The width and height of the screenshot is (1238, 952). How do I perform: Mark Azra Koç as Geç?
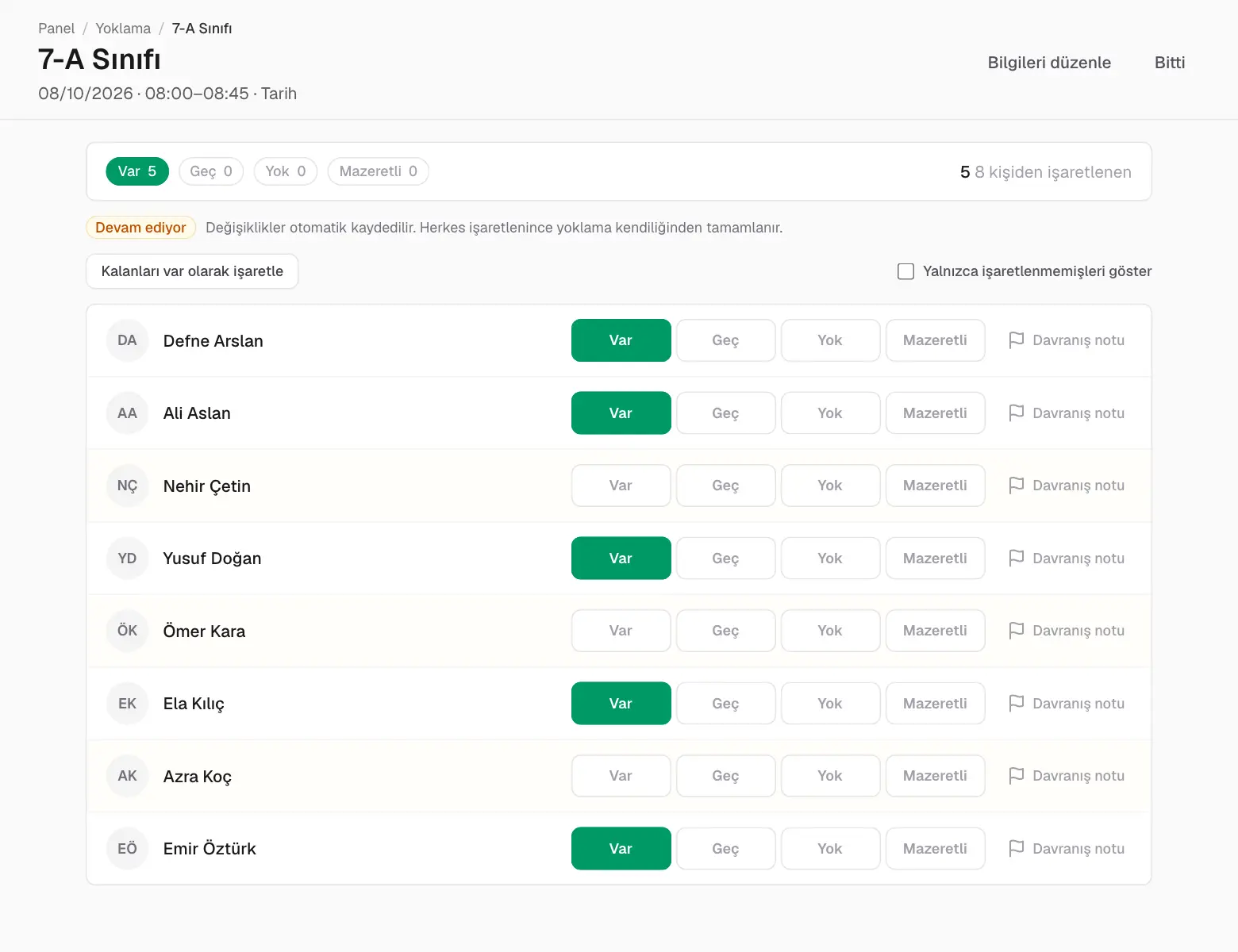725,776
